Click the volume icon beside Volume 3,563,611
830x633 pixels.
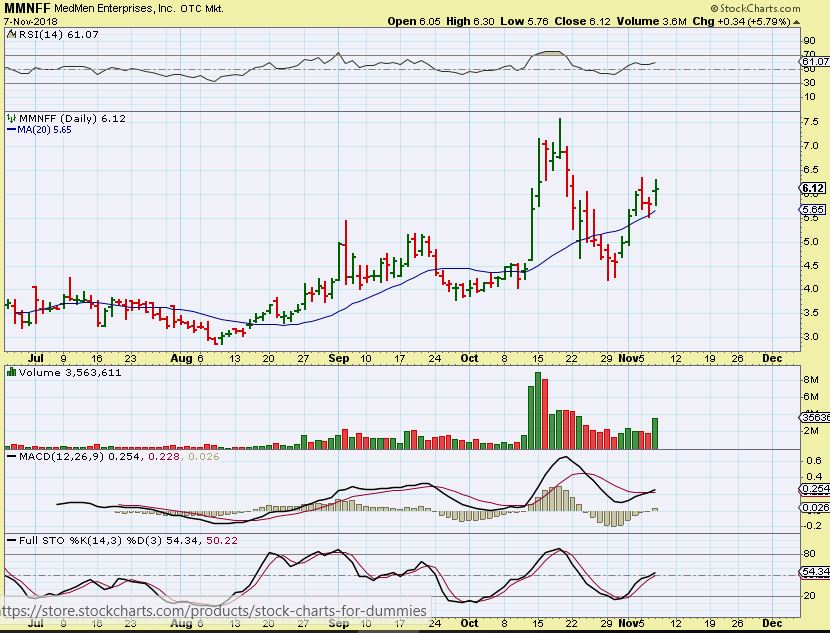[x=11, y=372]
